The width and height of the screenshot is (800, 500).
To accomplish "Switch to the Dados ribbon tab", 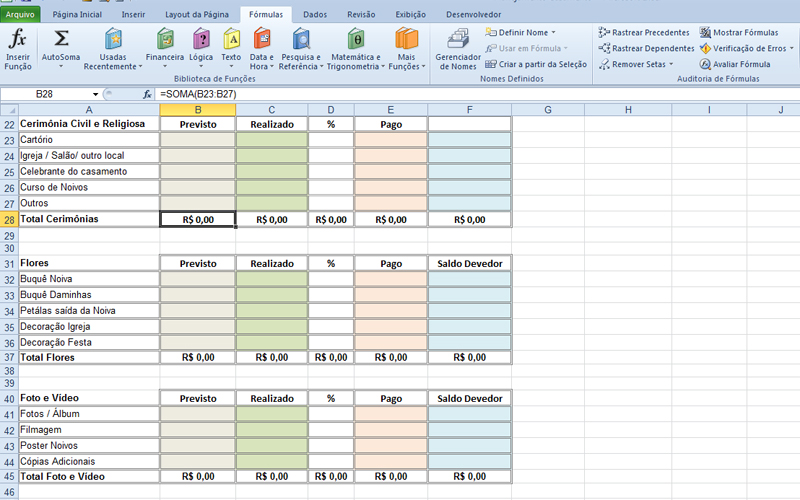I will tap(314, 15).
